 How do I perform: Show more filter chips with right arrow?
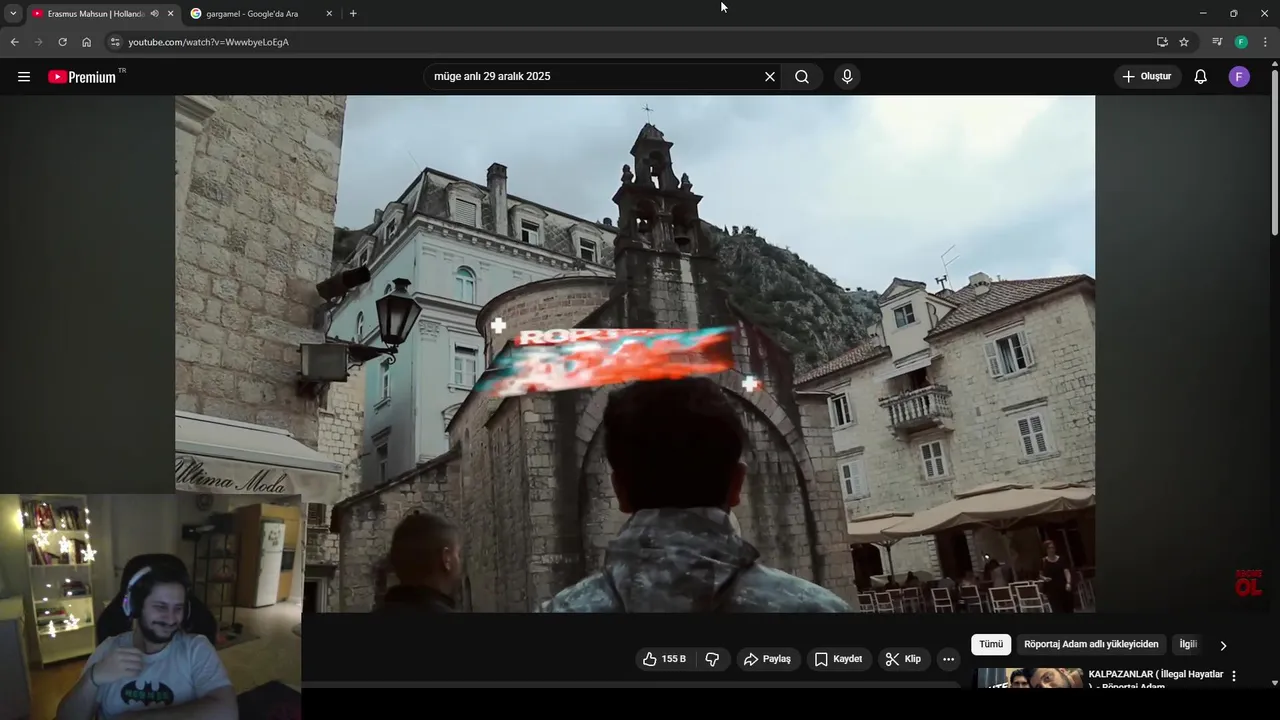[1223, 646]
